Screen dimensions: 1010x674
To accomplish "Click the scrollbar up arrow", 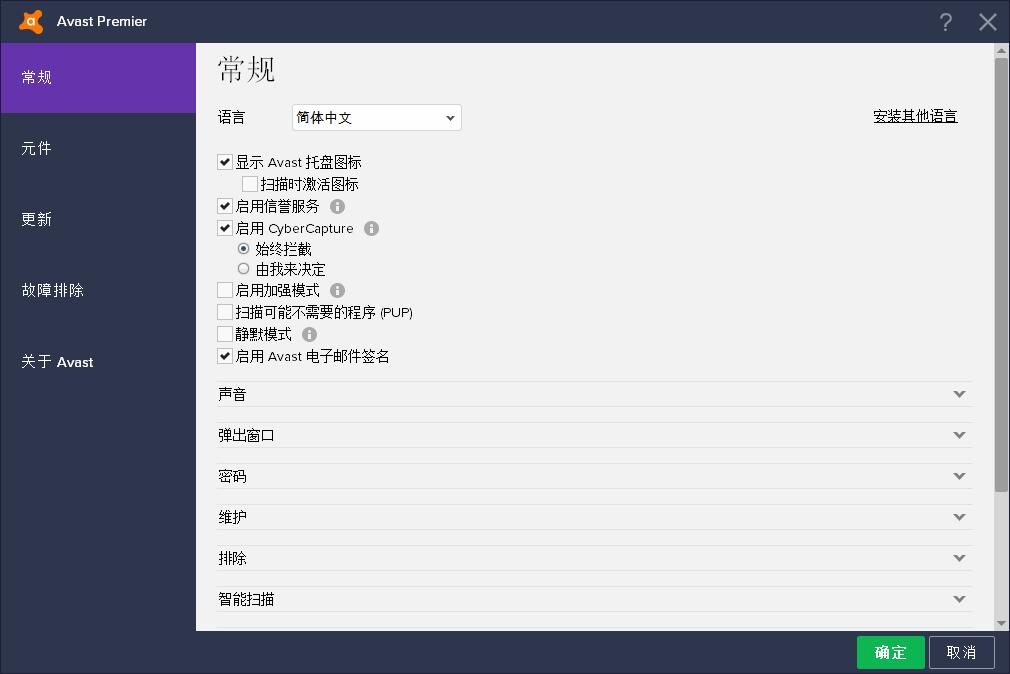I will tap(1001, 50).
